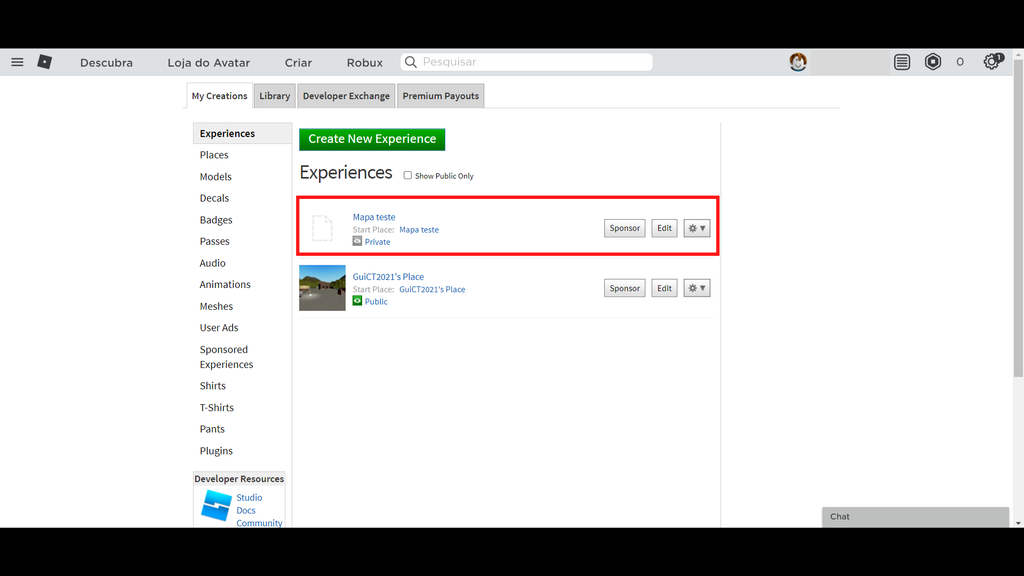Open GuiCT2021's Place Start Place link
The image size is (1024, 576).
pos(432,289)
